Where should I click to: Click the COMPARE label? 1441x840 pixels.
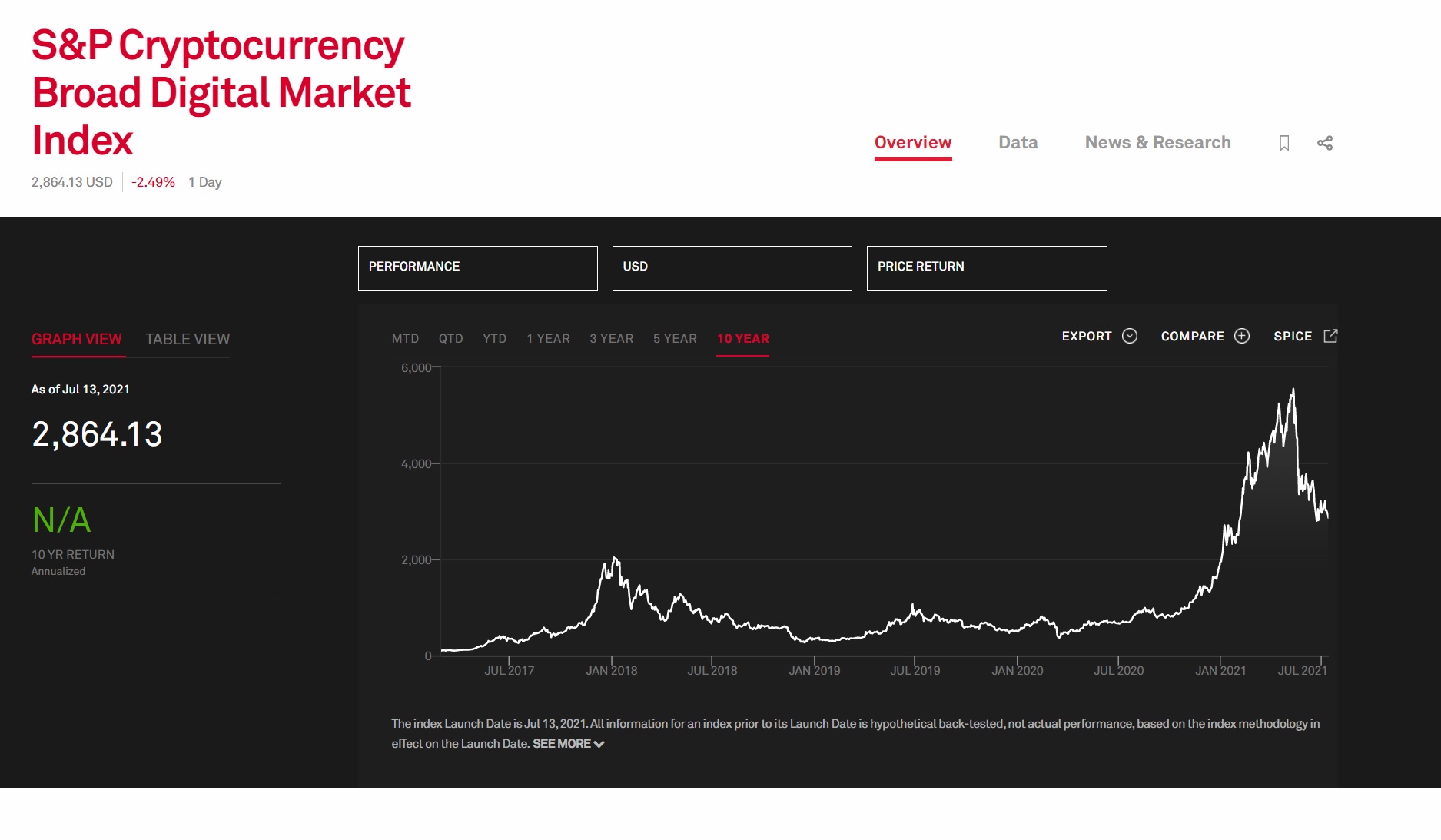tap(1193, 336)
